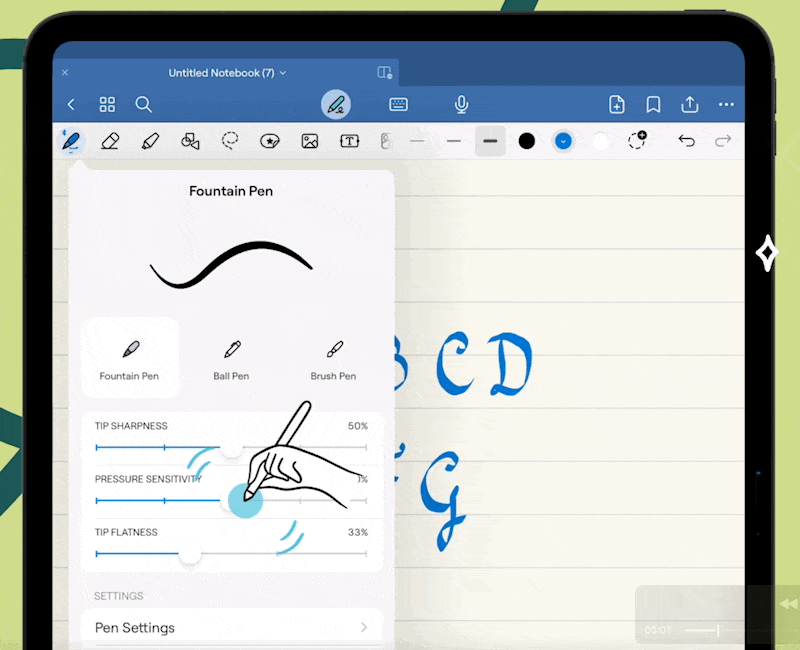Image resolution: width=800 pixels, height=650 pixels.
Task: Switch to the Brush Pen
Action: 333,355
